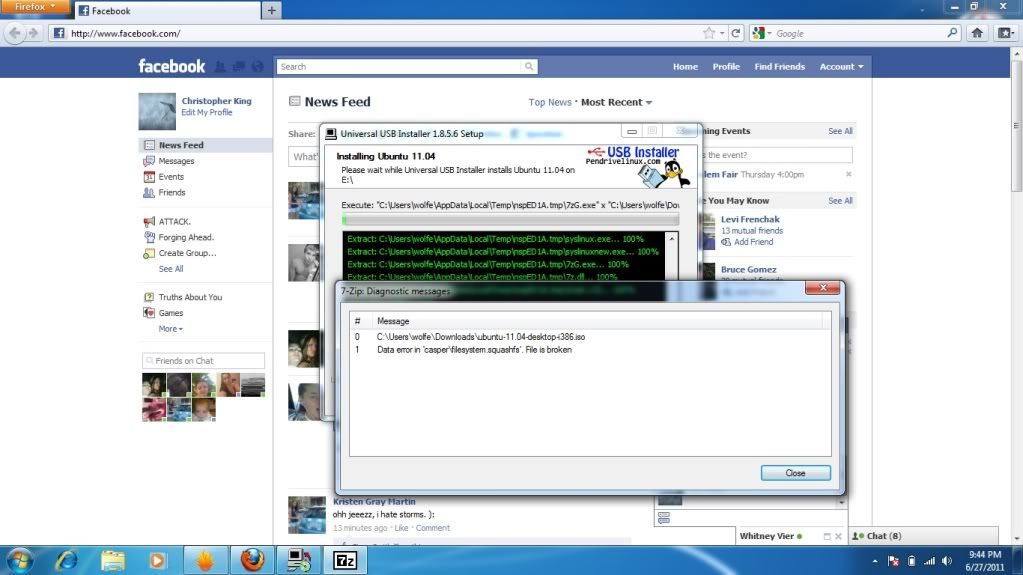1023x575 pixels.
Task: Switch to Universal USB Installer taskbar item
Action: (x=299, y=561)
